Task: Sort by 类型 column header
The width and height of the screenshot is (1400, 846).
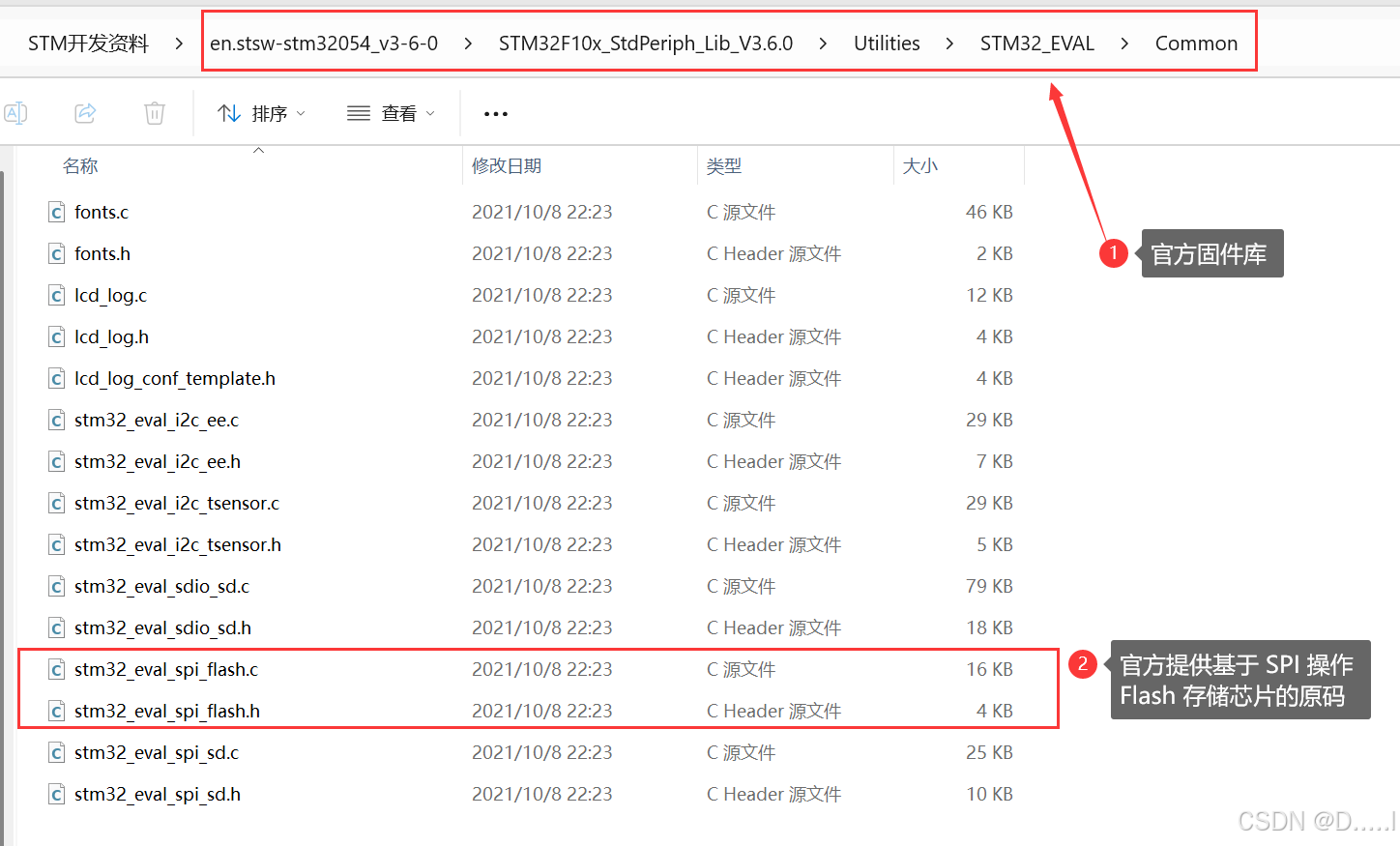Action: pos(724,166)
